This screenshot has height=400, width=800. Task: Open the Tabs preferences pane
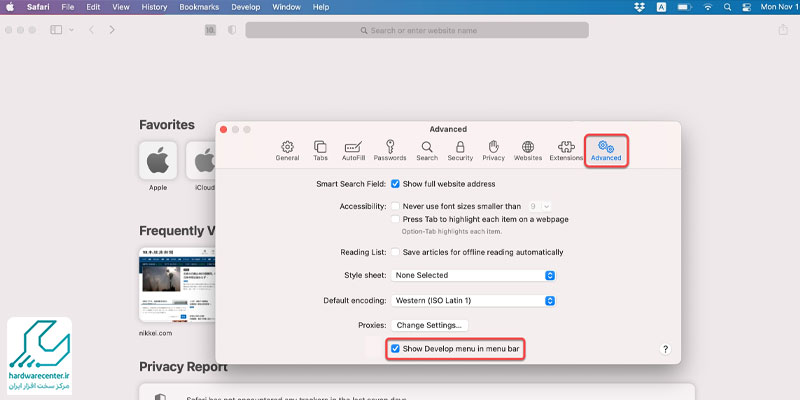click(x=320, y=151)
